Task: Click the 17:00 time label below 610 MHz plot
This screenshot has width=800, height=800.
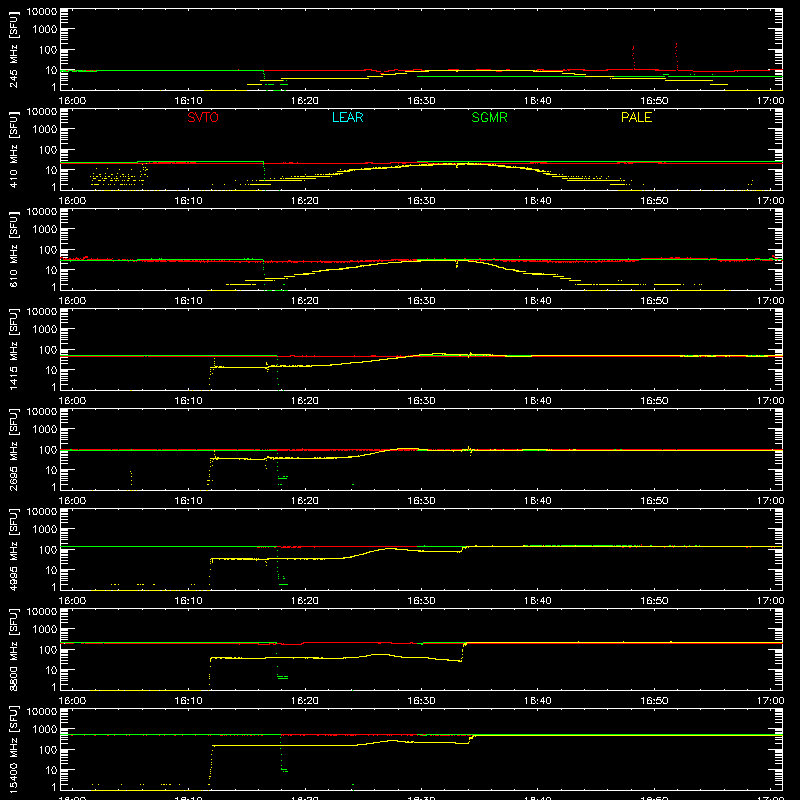Action: (x=770, y=301)
